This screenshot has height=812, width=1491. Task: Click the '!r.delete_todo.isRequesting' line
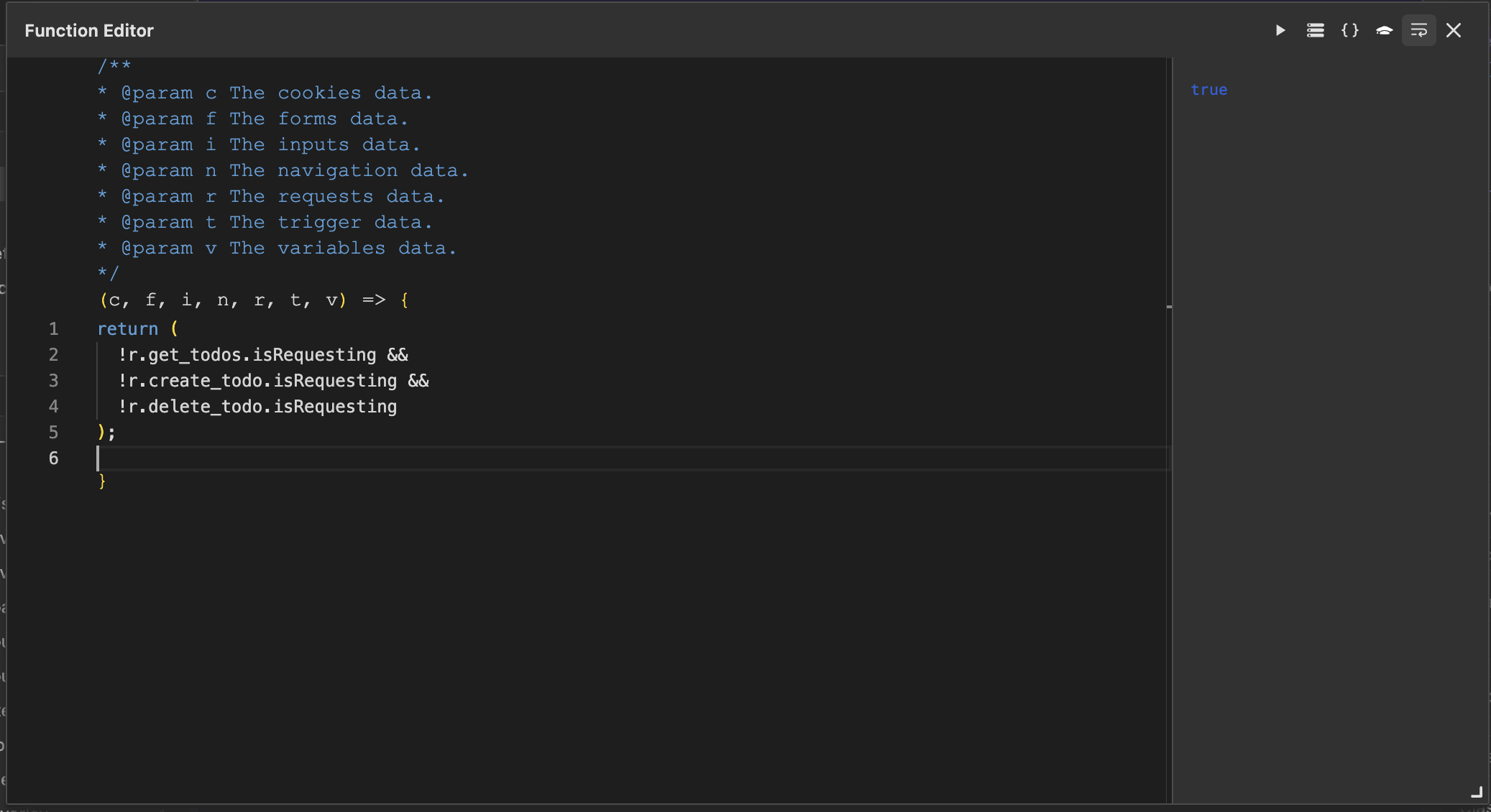tap(257, 407)
